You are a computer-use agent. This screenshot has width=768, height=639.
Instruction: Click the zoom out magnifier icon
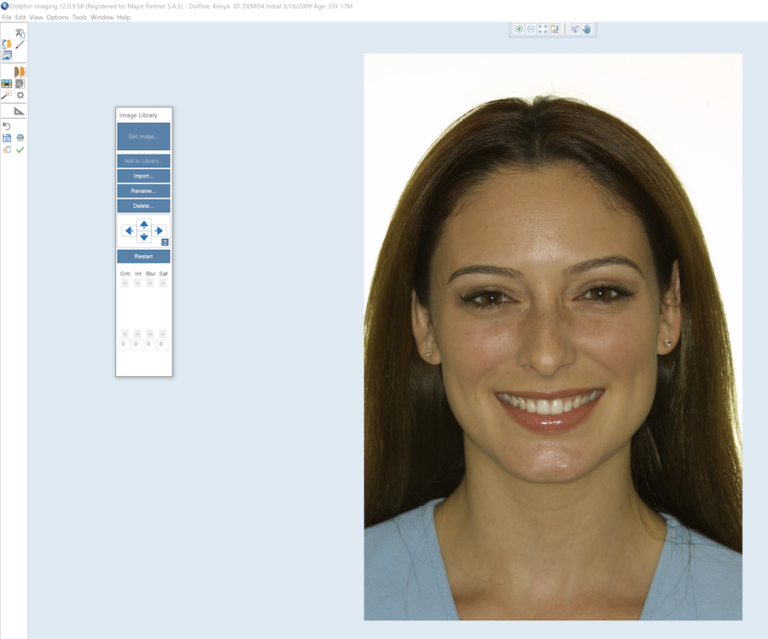pos(531,29)
